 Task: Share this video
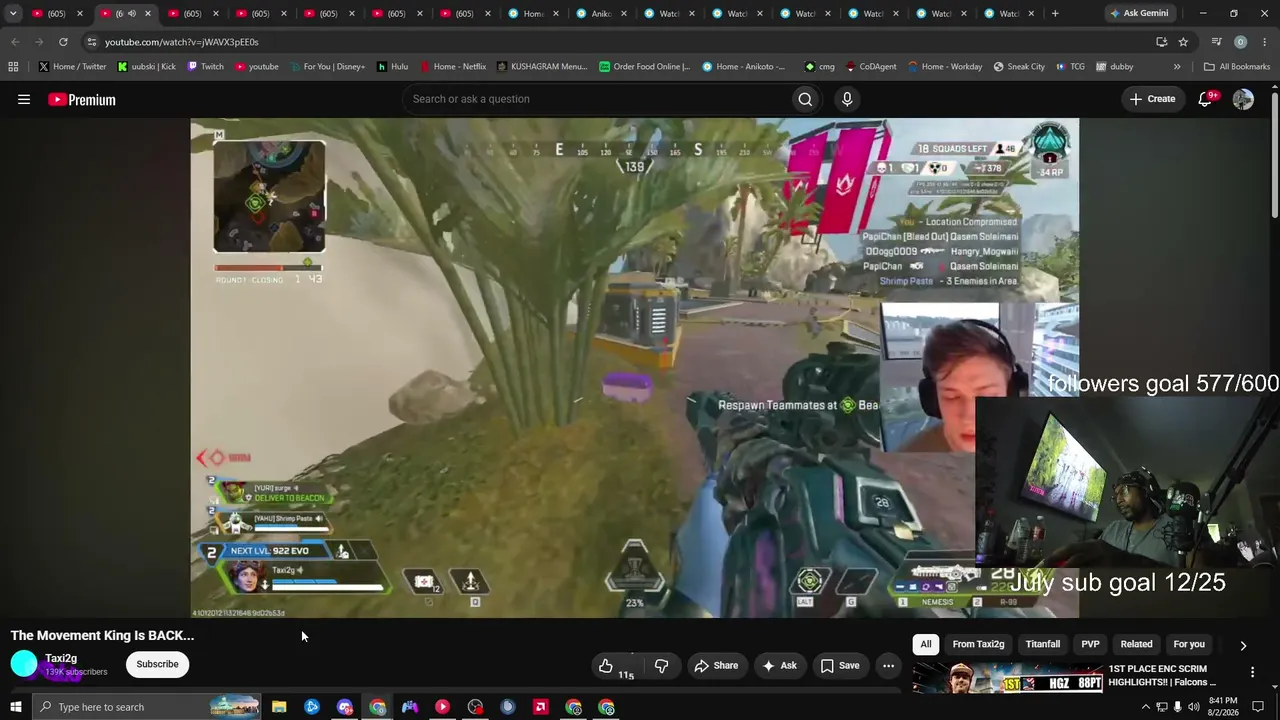click(716, 665)
